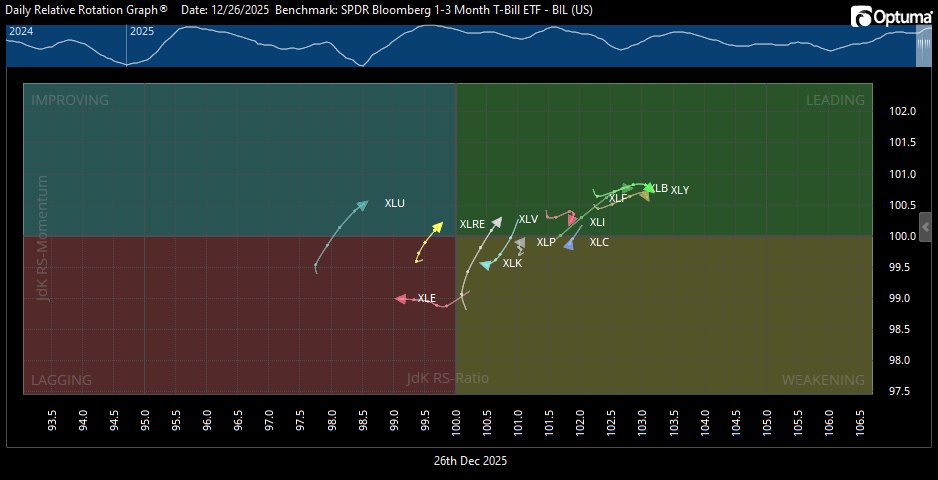Click the XLE sector label
This screenshot has height=480, width=938.
[427, 298]
